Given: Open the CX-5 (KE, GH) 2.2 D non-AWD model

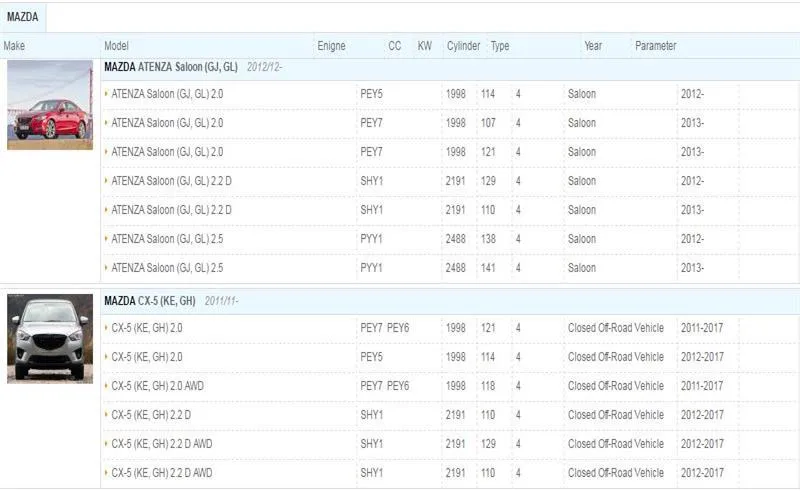Looking at the screenshot, I should [x=151, y=415].
